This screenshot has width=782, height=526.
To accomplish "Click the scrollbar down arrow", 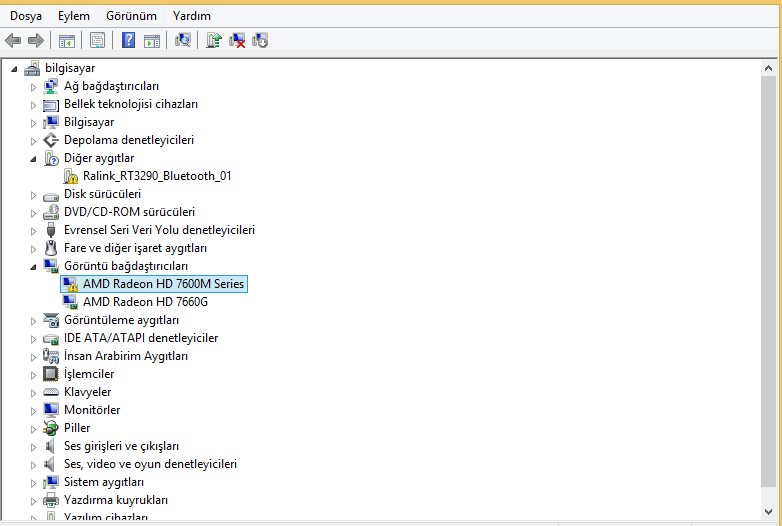I will coord(768,511).
